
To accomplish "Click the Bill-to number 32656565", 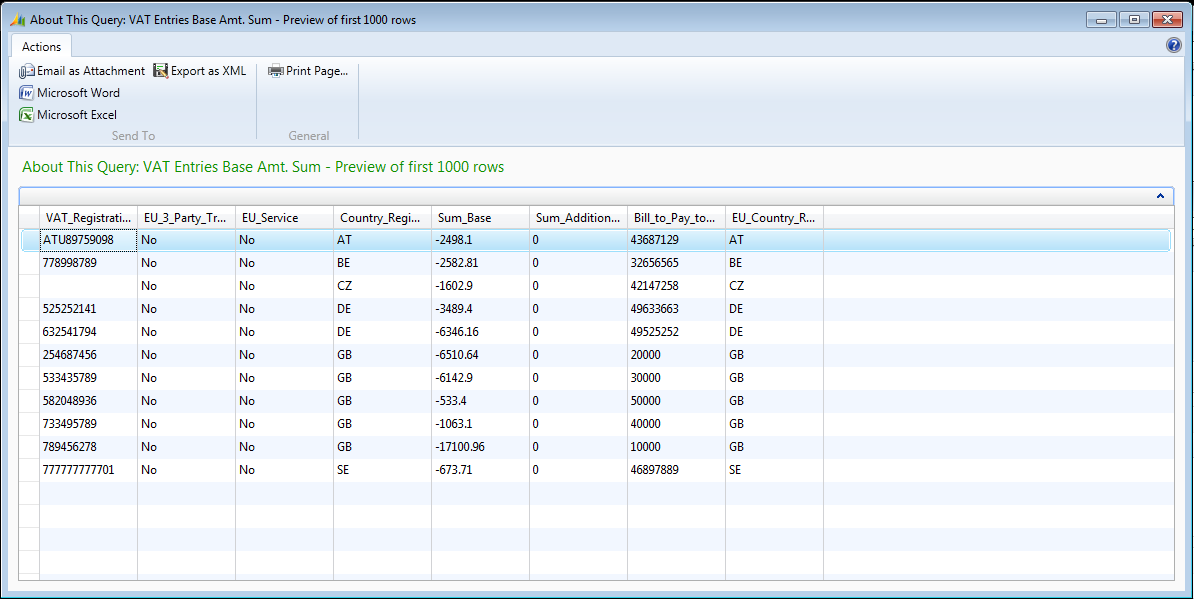I will pos(677,263).
